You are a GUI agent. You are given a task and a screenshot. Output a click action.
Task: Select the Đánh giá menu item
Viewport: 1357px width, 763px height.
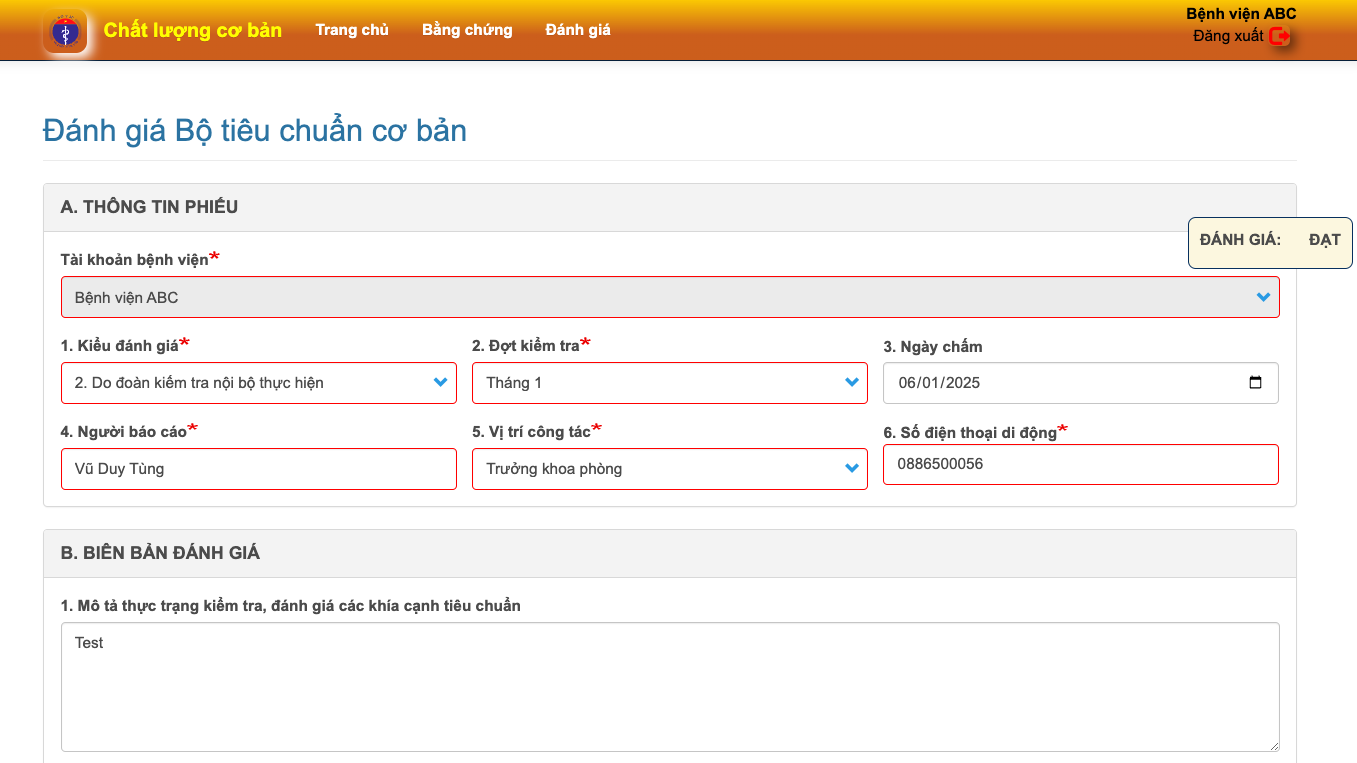578,30
